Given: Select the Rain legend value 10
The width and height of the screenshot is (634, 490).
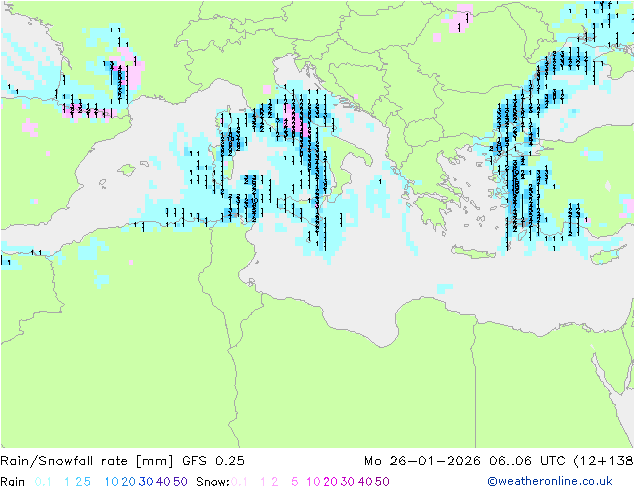Looking at the screenshot, I should tap(112, 482).
